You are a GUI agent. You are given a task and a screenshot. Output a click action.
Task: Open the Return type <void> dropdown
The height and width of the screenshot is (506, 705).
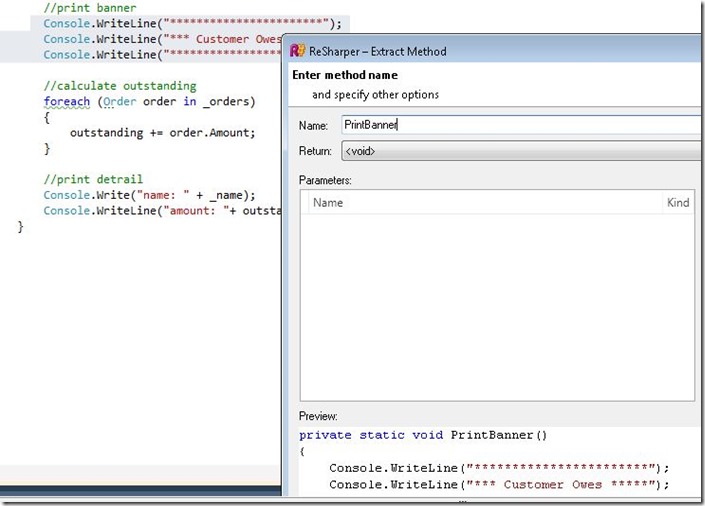click(x=522, y=151)
